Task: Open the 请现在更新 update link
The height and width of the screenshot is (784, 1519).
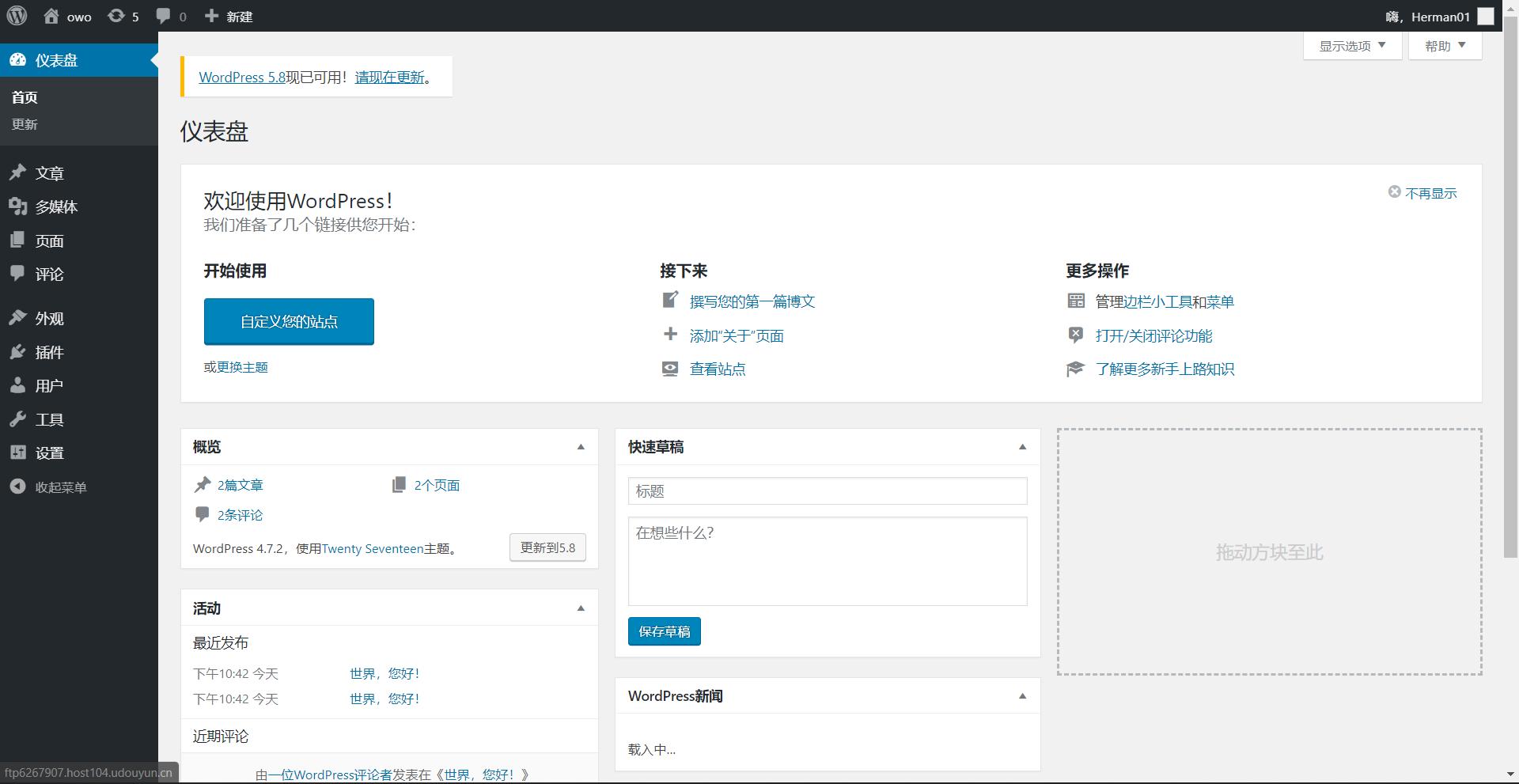Action: 391,77
